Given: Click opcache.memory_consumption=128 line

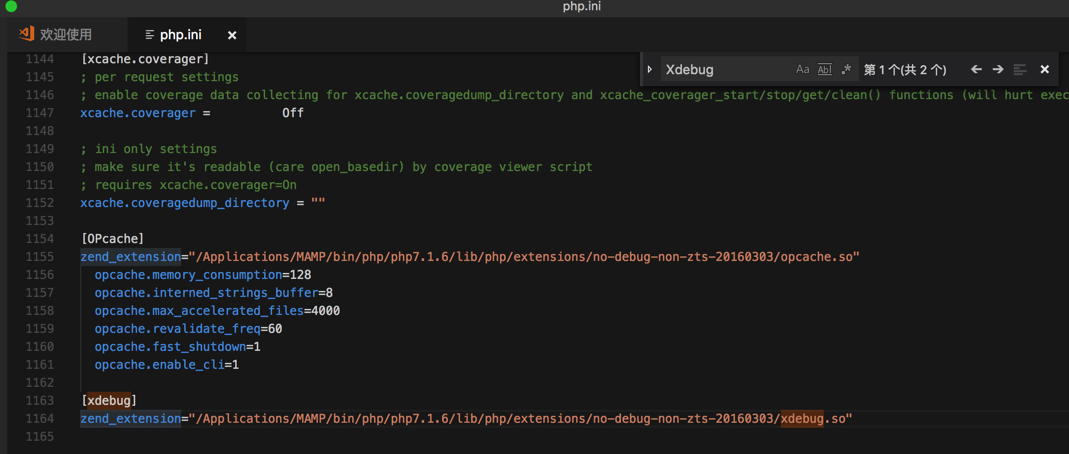Looking at the screenshot, I should click(x=203, y=275).
